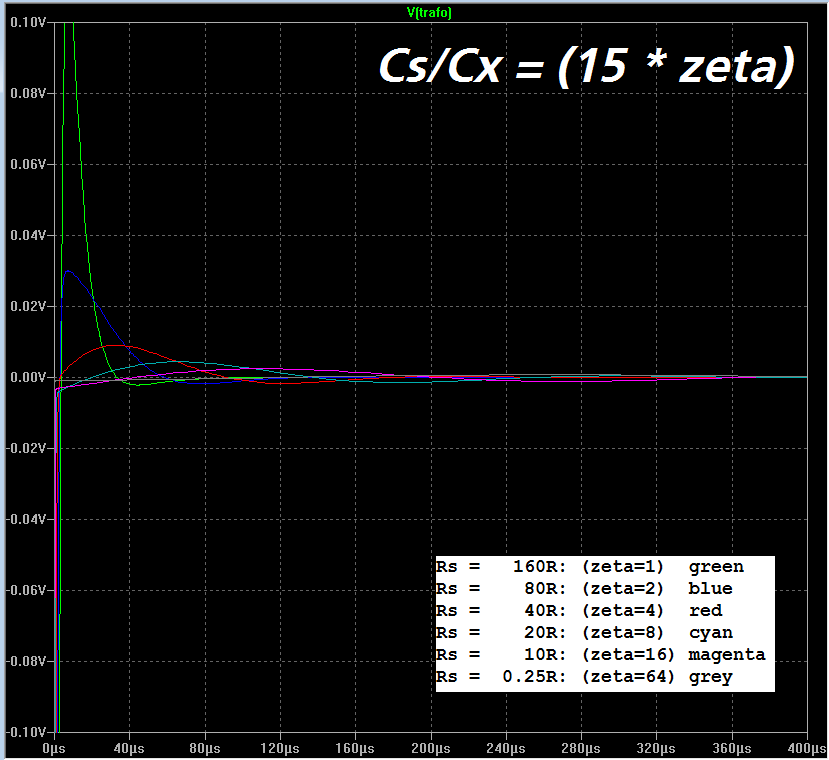Image resolution: width=829 pixels, height=760 pixels.
Task: Click the Rs = 20R cyan legend row
Action: [584, 633]
